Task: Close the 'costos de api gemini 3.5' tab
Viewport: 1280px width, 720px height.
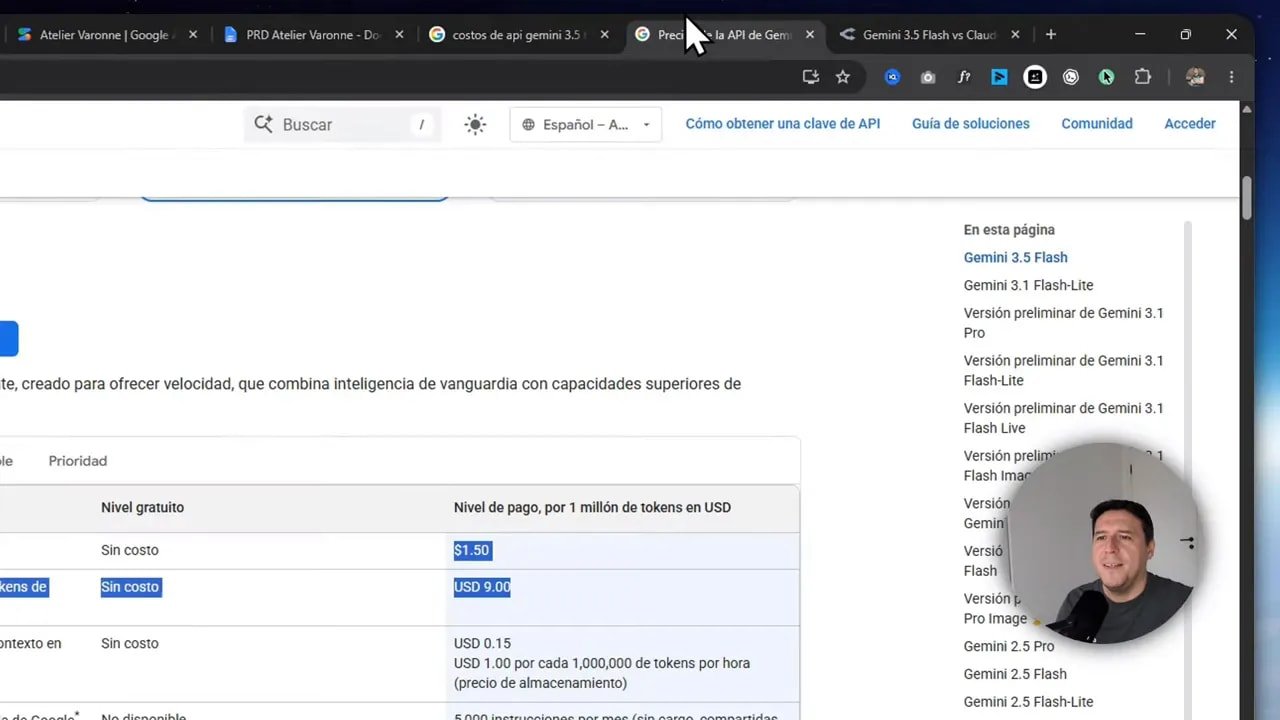Action: tap(604, 35)
